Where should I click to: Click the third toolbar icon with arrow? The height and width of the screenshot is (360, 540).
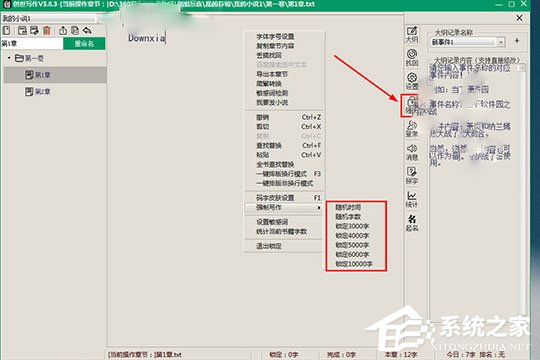click(34, 30)
